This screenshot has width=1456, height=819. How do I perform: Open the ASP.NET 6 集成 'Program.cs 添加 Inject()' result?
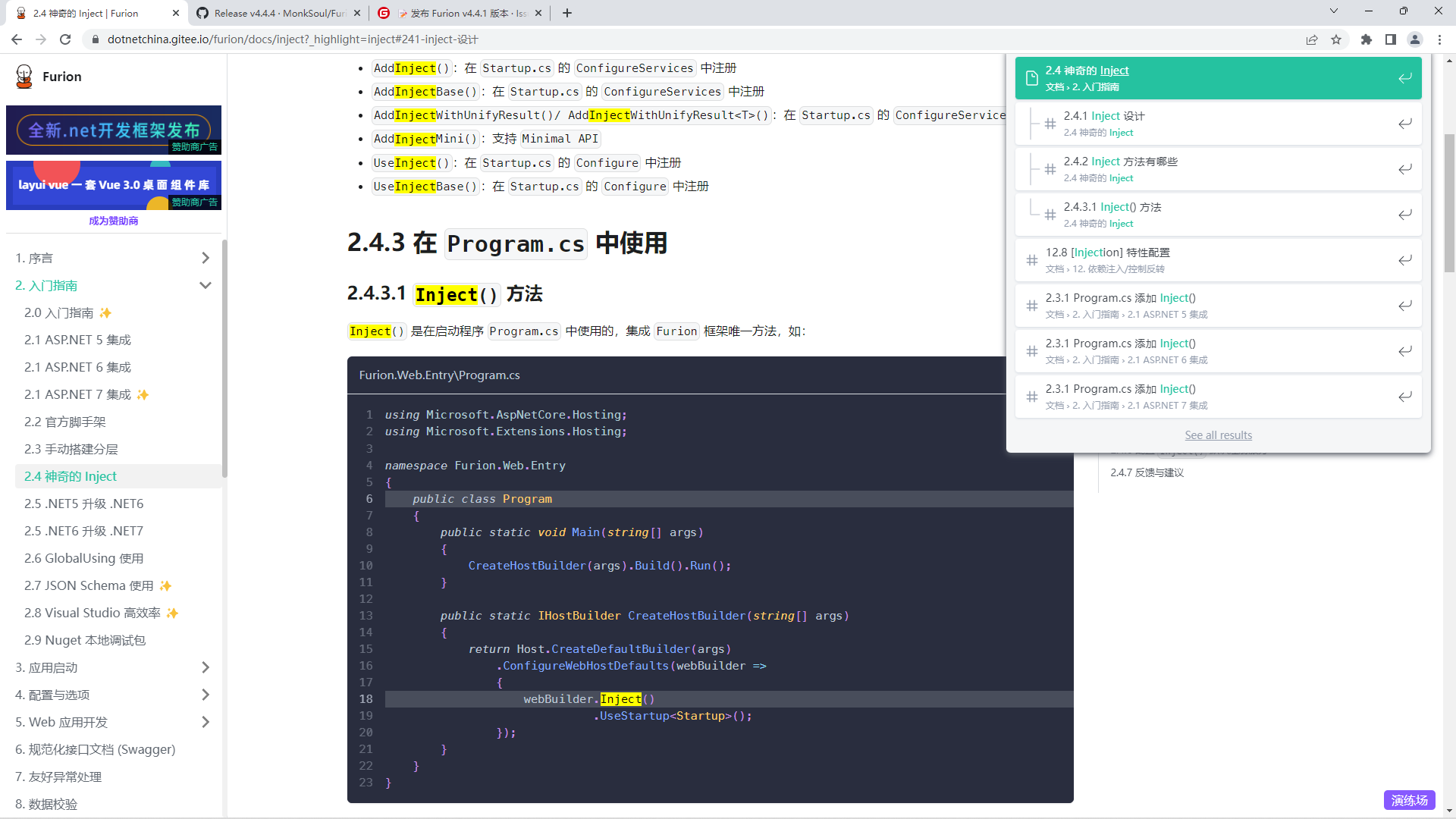pos(1219,351)
